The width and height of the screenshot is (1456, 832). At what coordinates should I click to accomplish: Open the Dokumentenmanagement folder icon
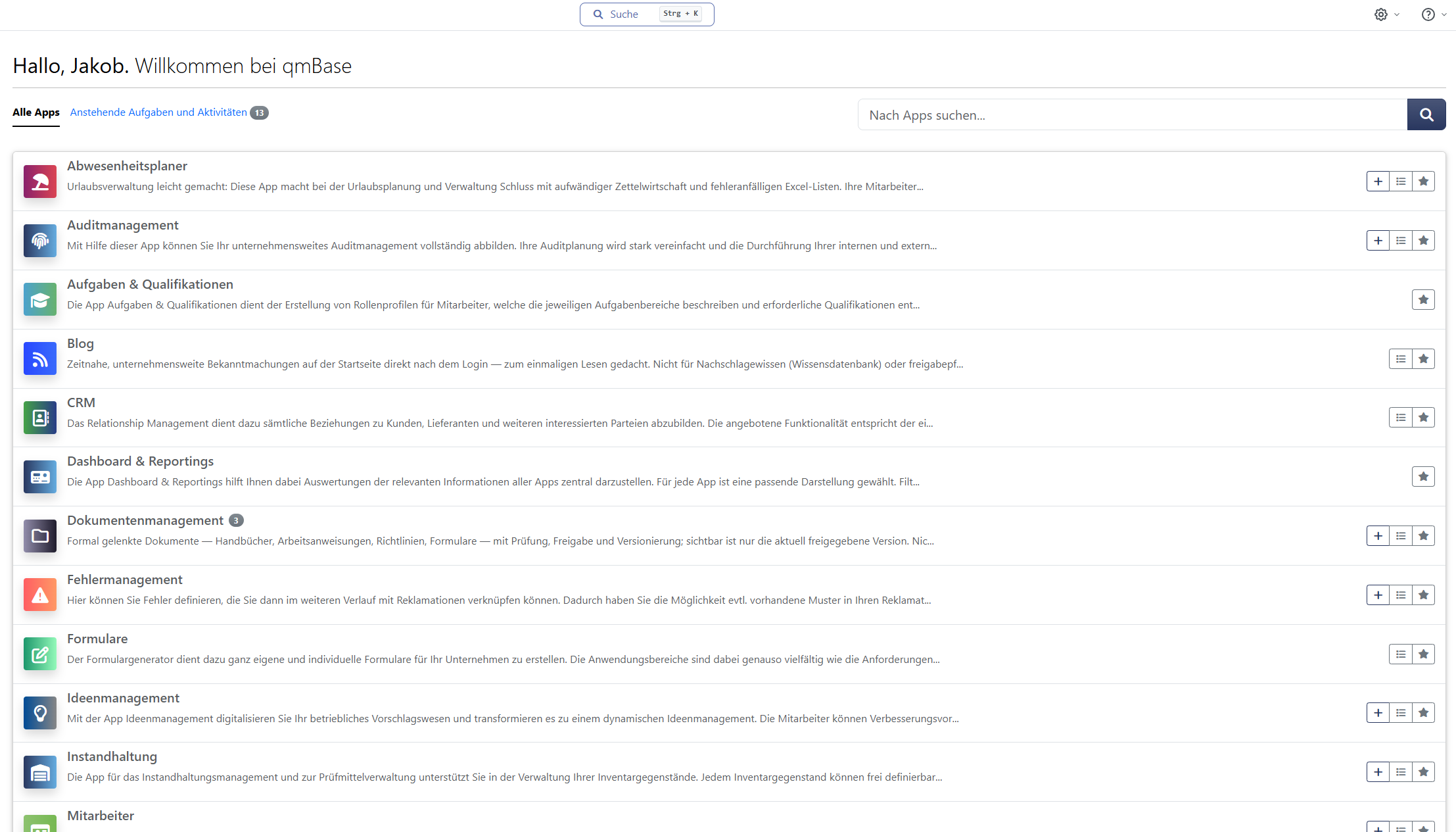pyautogui.click(x=40, y=536)
